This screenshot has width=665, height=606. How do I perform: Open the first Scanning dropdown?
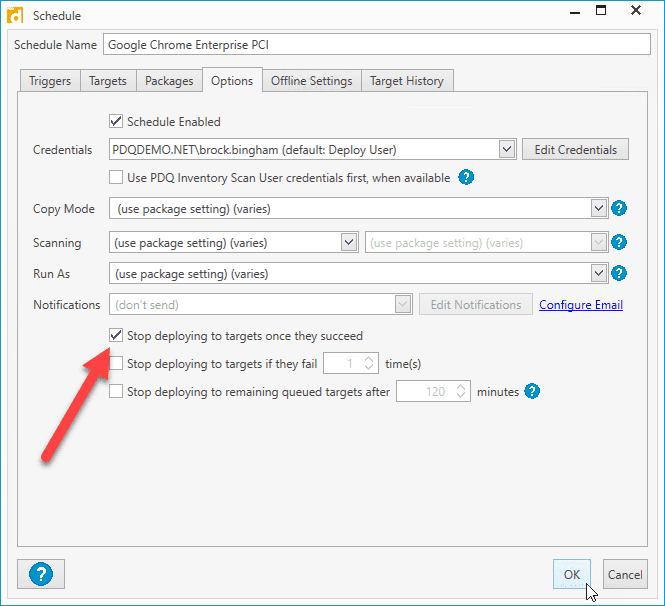pos(349,242)
